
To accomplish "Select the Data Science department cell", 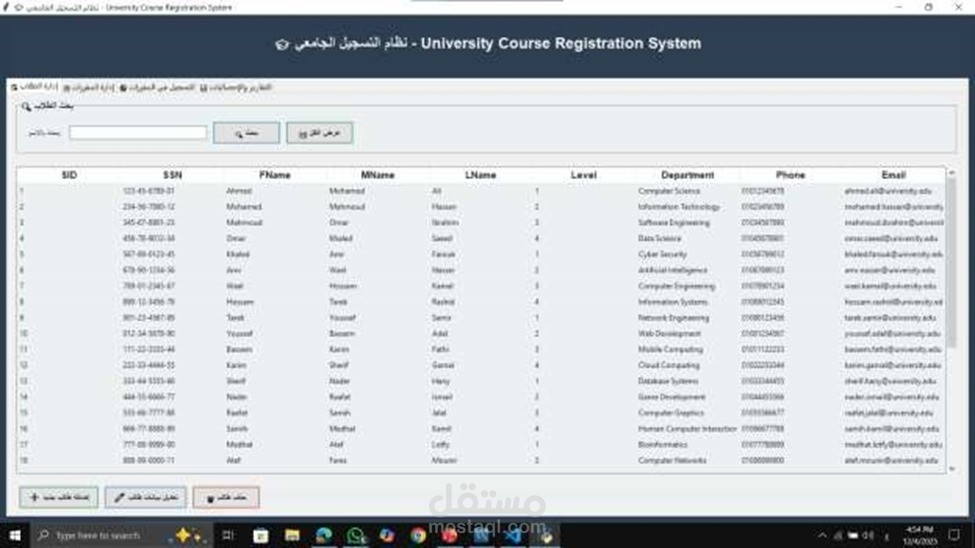I will [659, 238].
